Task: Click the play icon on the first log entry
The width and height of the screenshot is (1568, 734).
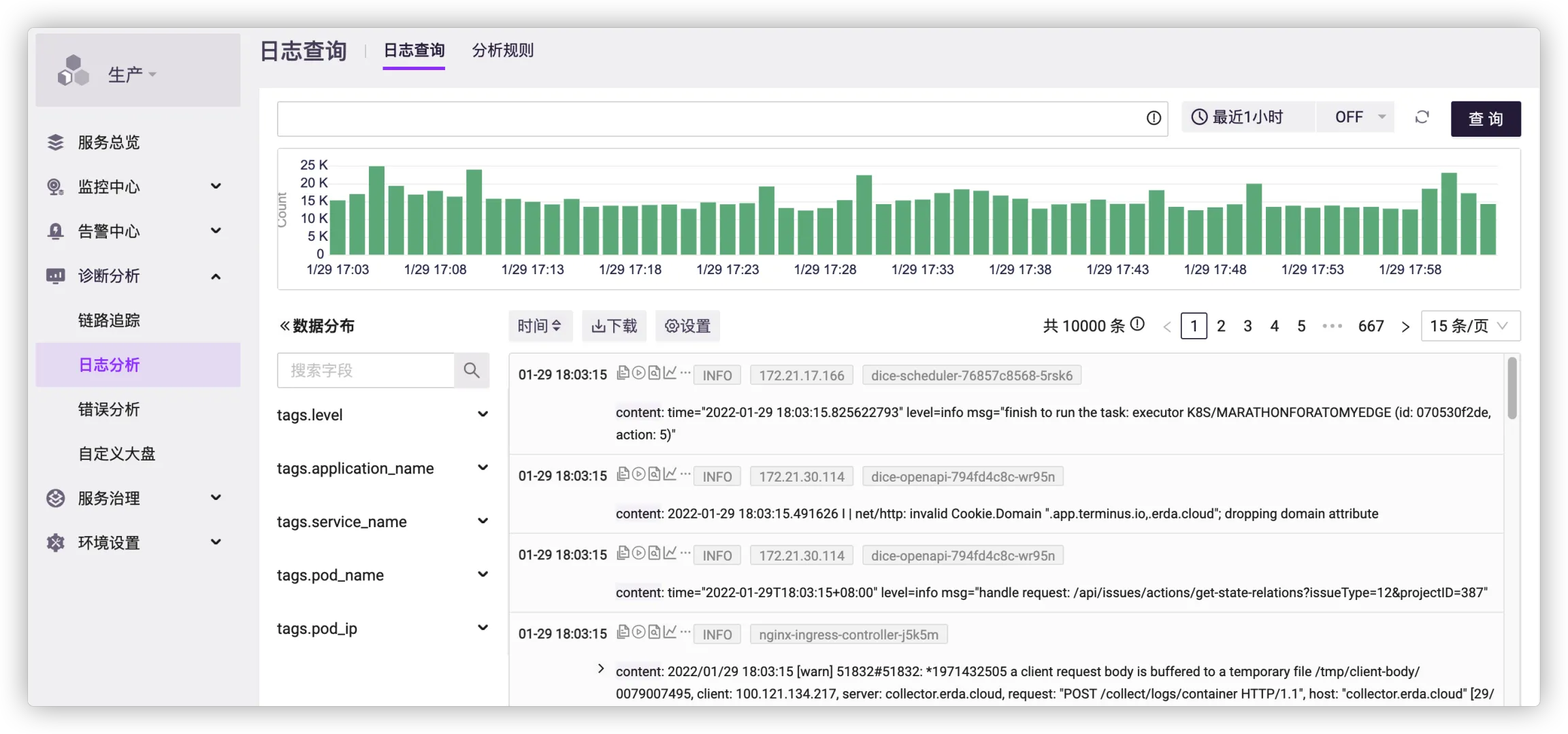Action: click(638, 373)
